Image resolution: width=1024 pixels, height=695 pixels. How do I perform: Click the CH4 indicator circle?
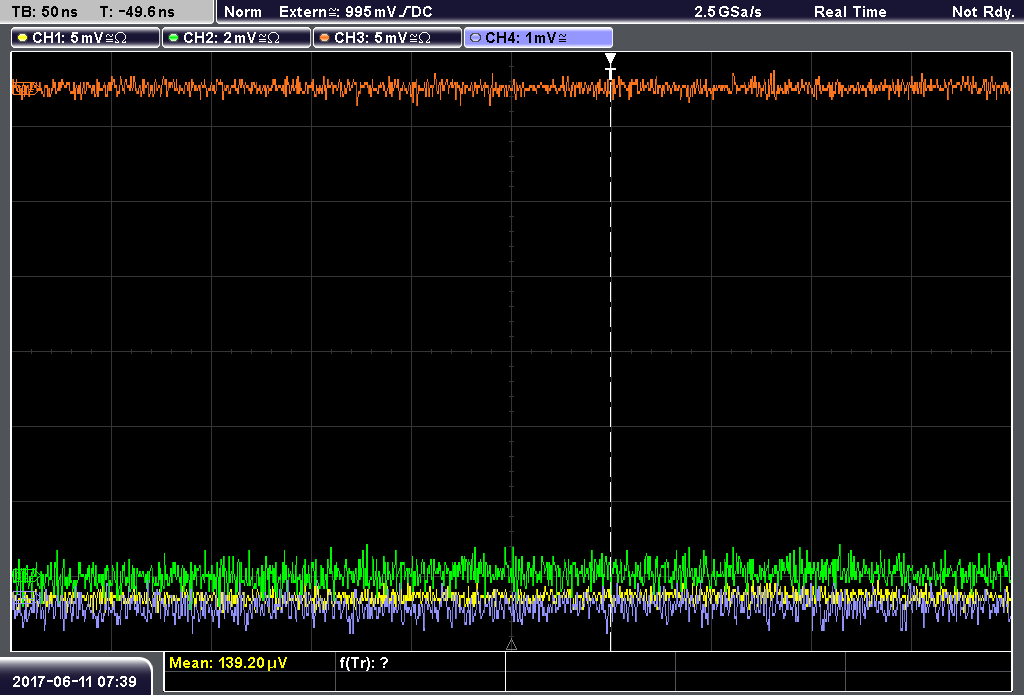tap(475, 38)
